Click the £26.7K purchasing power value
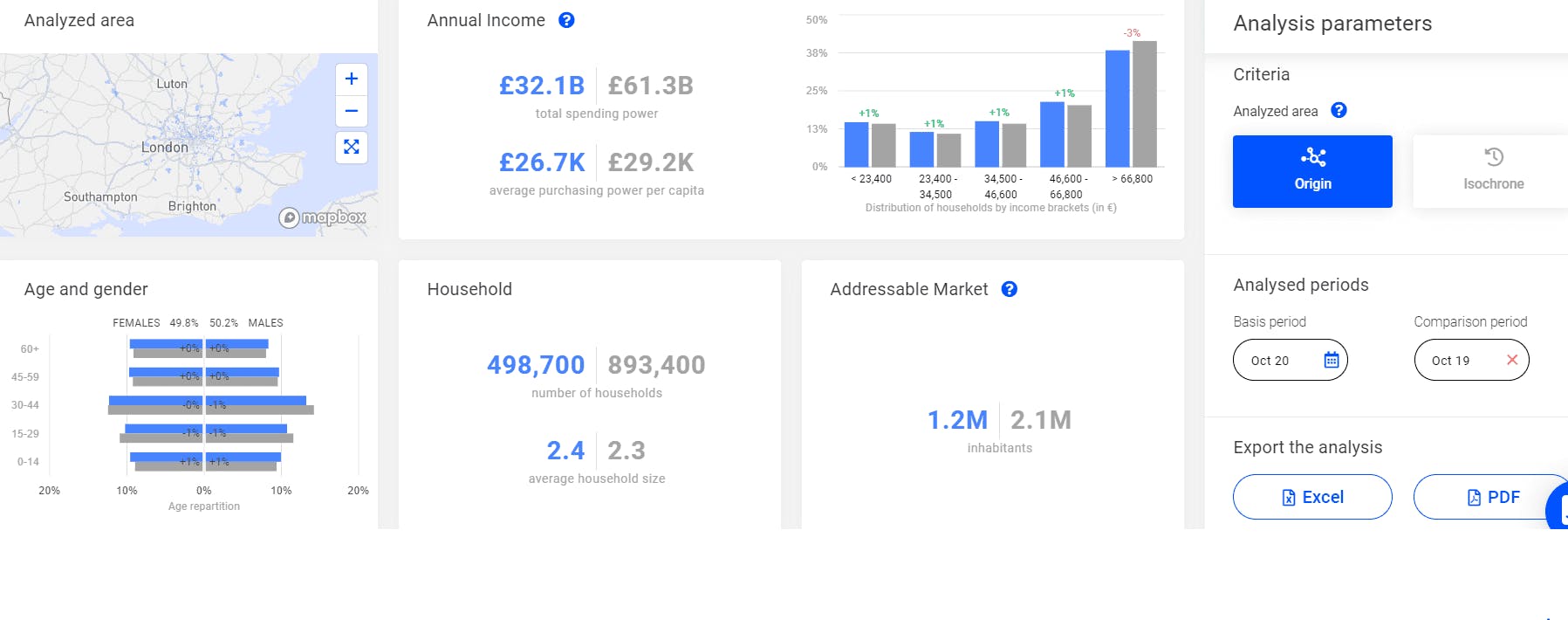 (x=542, y=162)
